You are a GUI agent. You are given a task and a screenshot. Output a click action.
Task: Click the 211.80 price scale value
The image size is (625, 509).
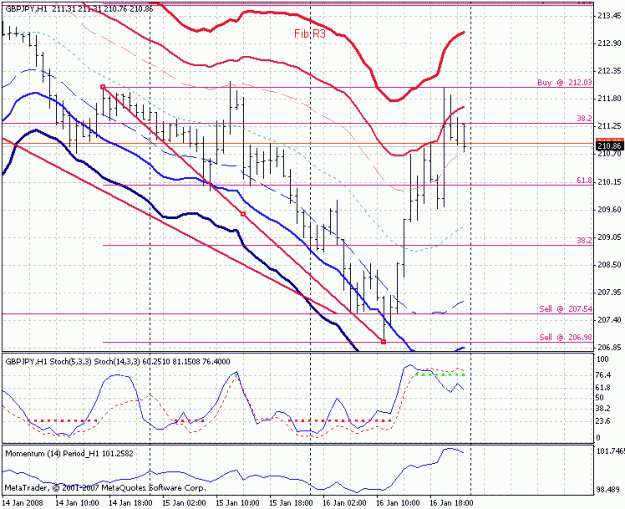(609, 98)
